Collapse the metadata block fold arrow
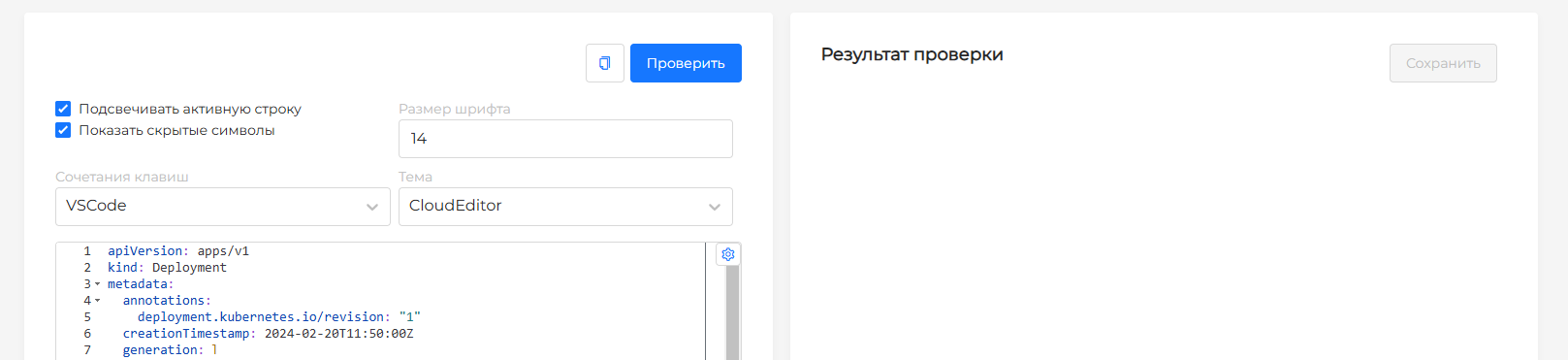The width and height of the screenshot is (1568, 360). pos(97,284)
